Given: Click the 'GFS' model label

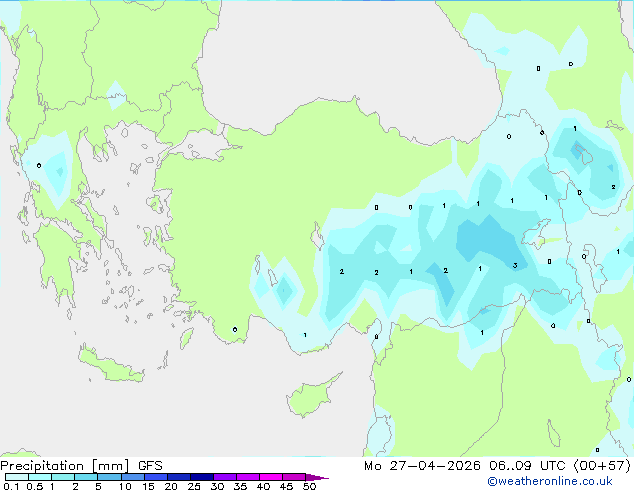Looking at the screenshot, I should (x=150, y=466).
